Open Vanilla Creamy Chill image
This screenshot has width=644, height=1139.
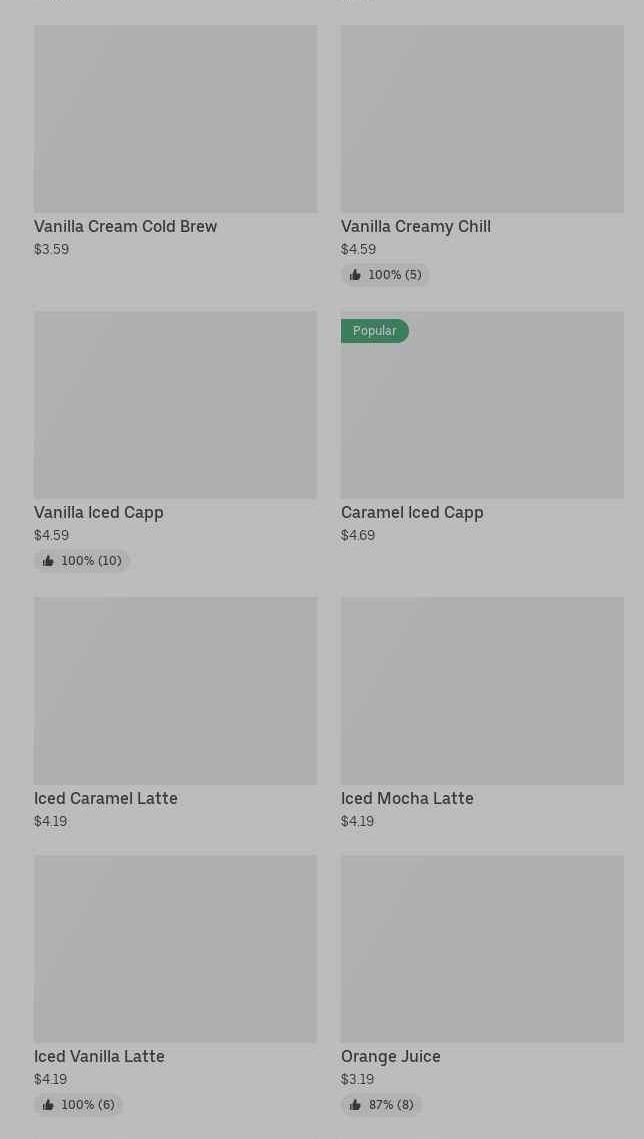pyautogui.click(x=482, y=119)
